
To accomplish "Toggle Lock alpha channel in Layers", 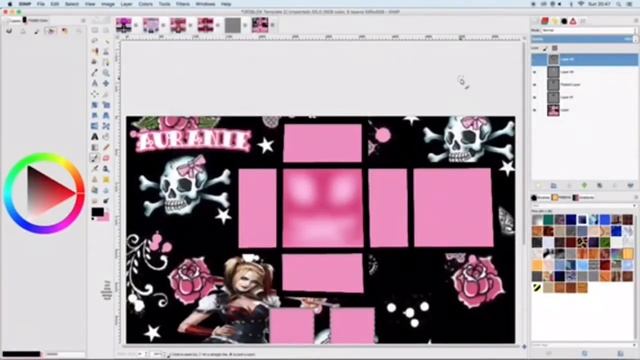I will 554,48.
